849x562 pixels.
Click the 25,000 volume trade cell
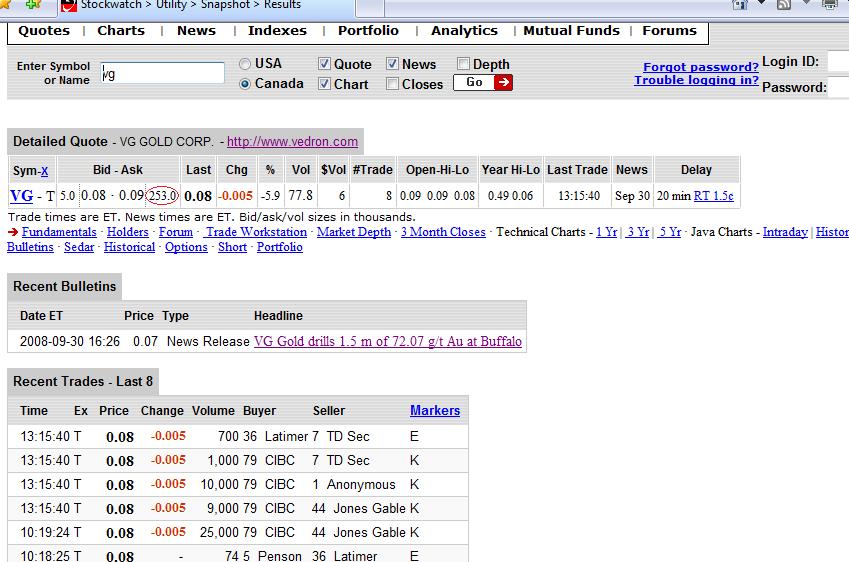[220, 533]
